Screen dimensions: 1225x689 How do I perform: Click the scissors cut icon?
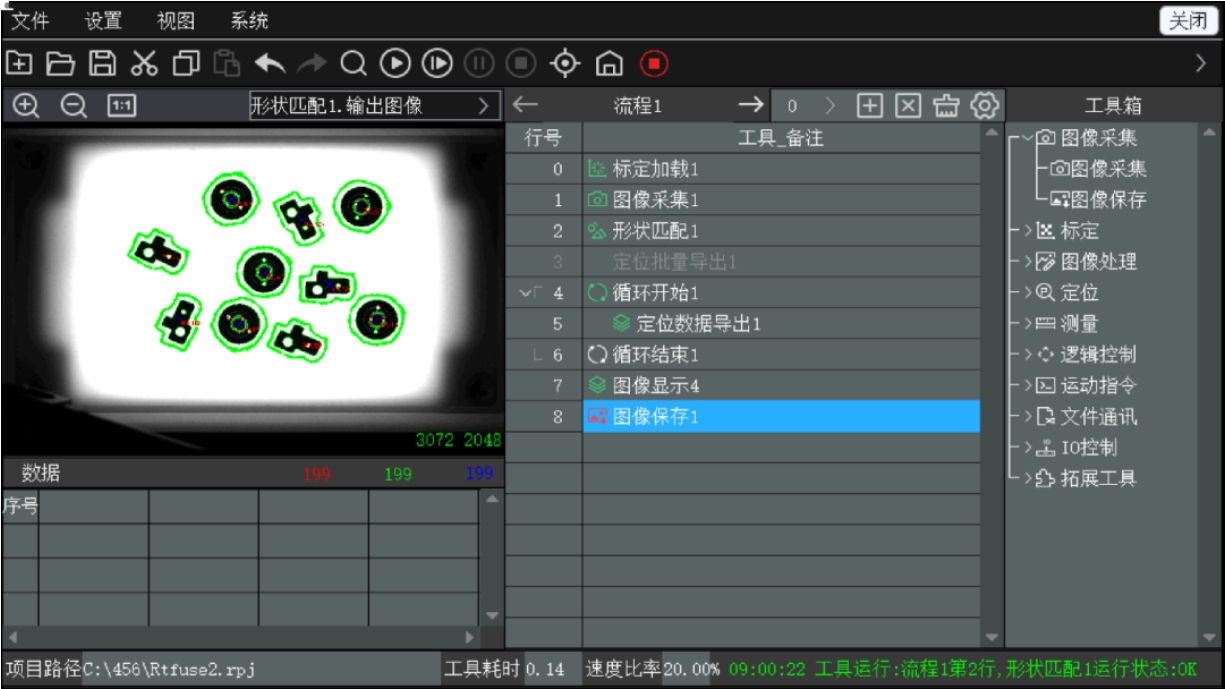[x=144, y=63]
